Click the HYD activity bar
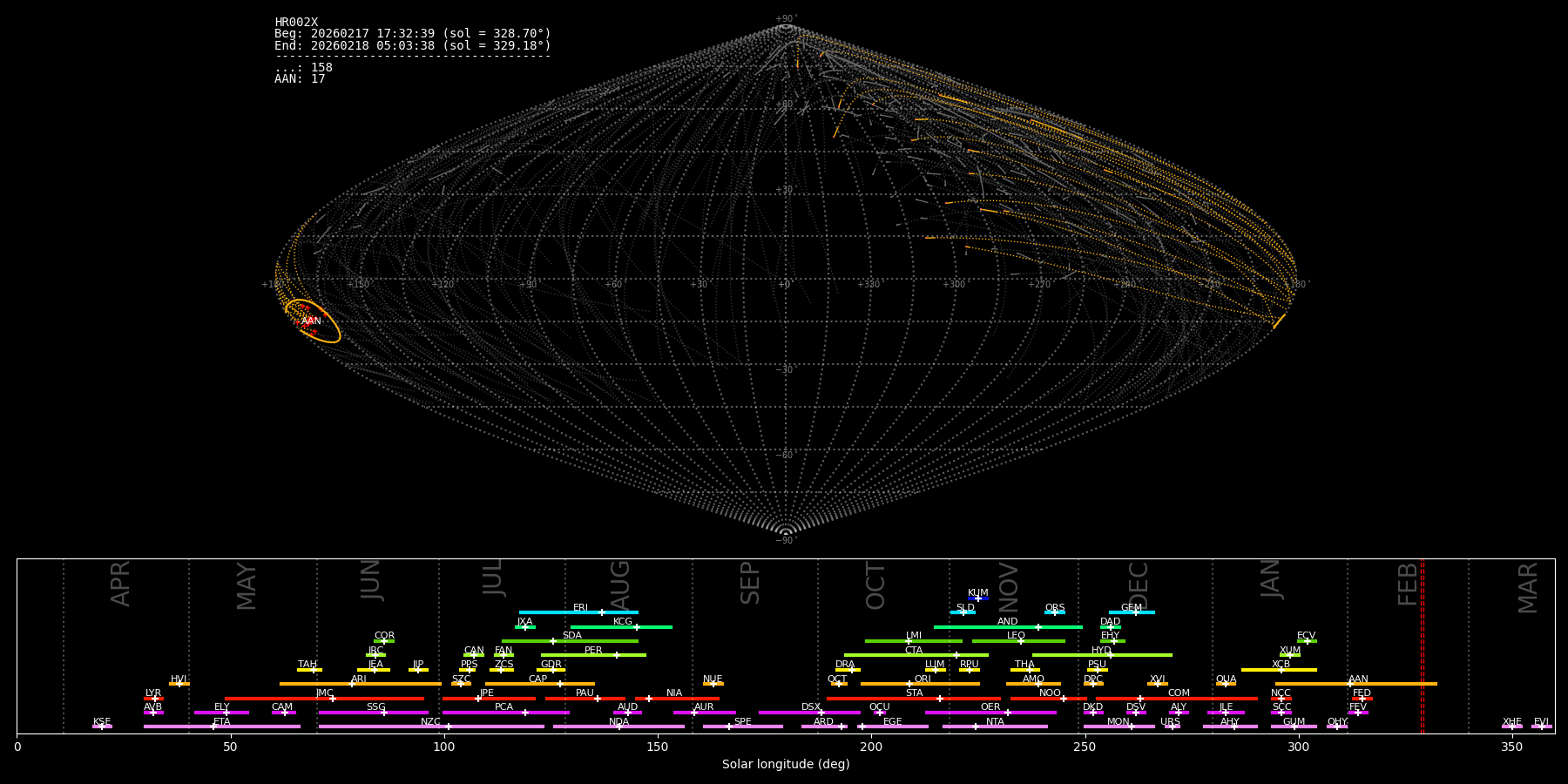The image size is (1568, 784). click(1102, 655)
